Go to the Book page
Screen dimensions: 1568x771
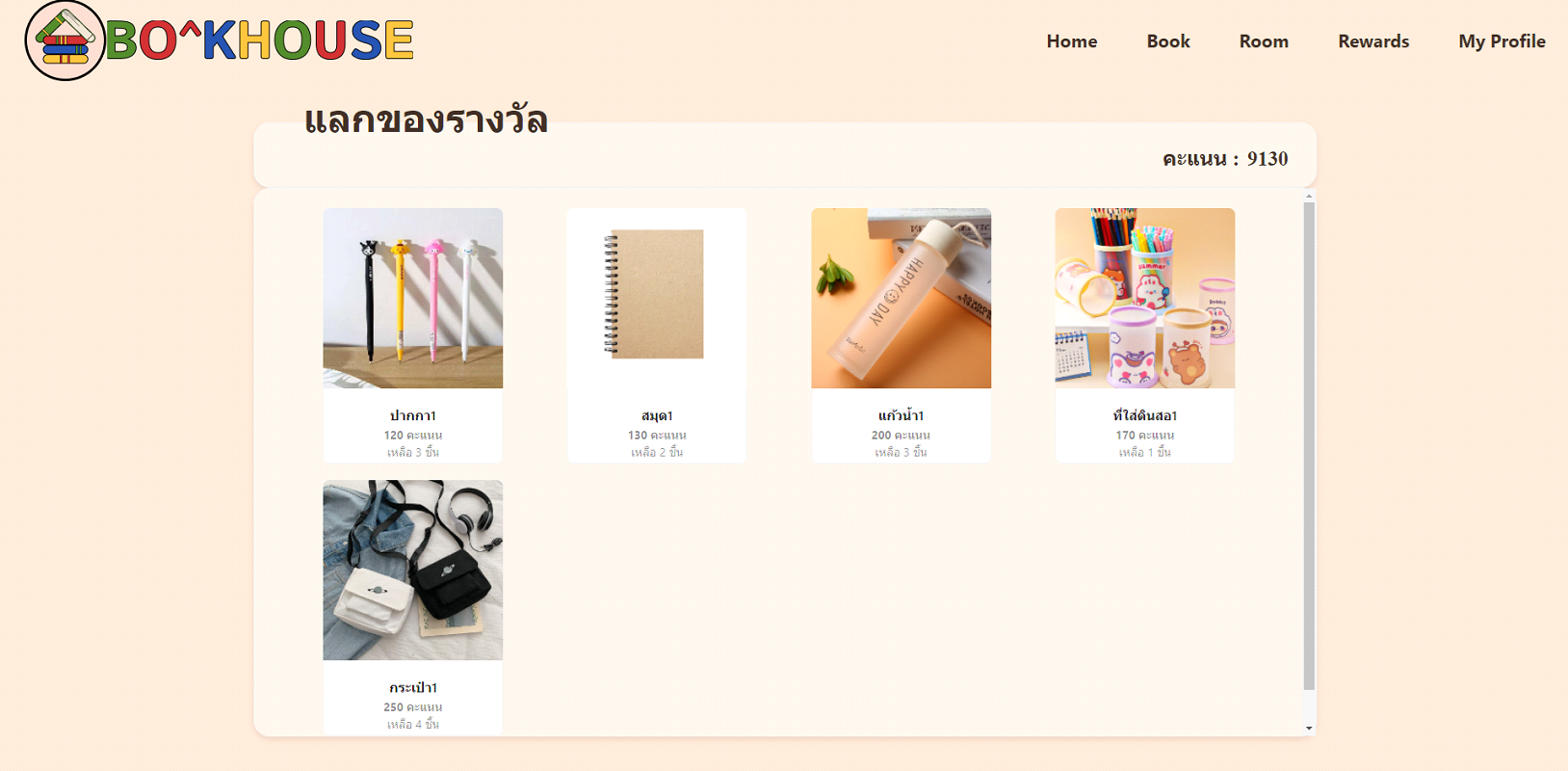tap(1168, 41)
